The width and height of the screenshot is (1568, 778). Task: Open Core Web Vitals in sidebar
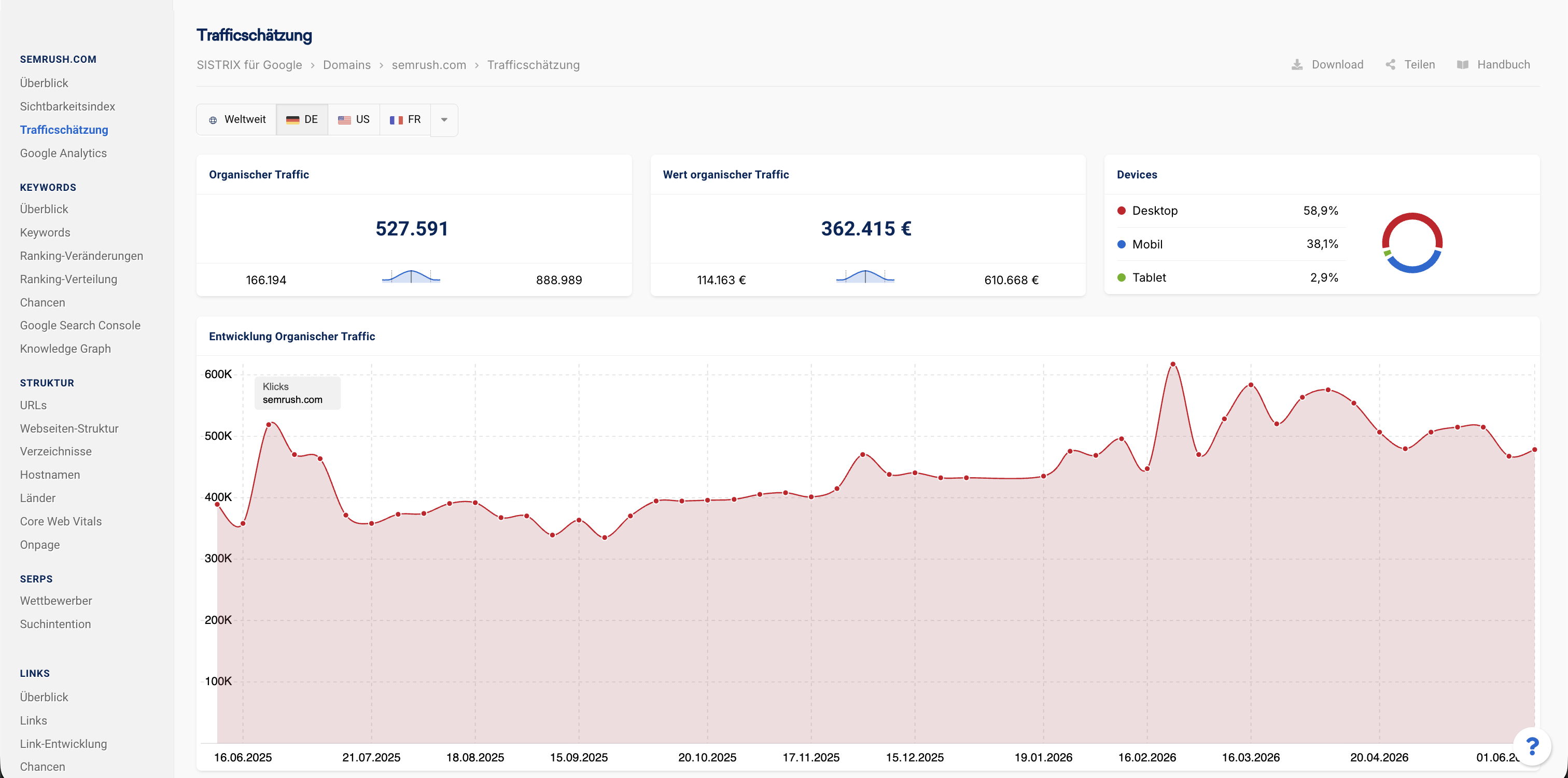(61, 522)
